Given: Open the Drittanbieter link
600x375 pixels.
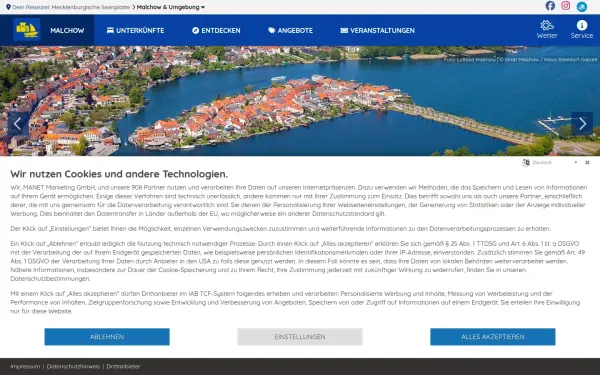Looking at the screenshot, I should [x=123, y=366].
